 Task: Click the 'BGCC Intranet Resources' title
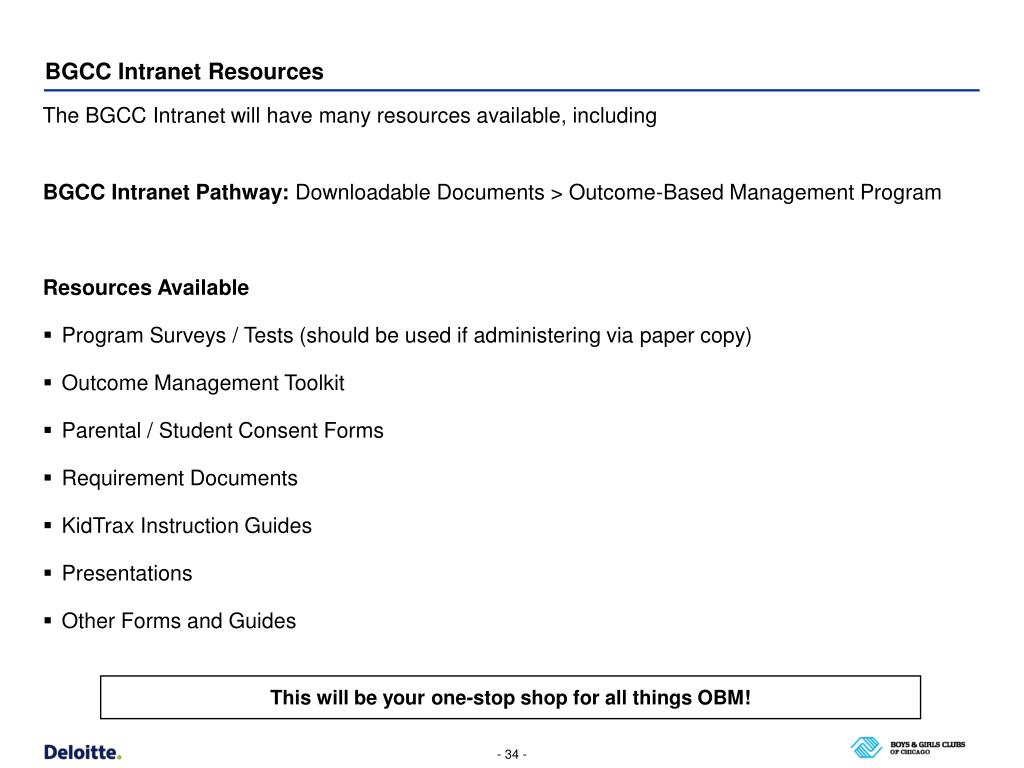pos(184,71)
